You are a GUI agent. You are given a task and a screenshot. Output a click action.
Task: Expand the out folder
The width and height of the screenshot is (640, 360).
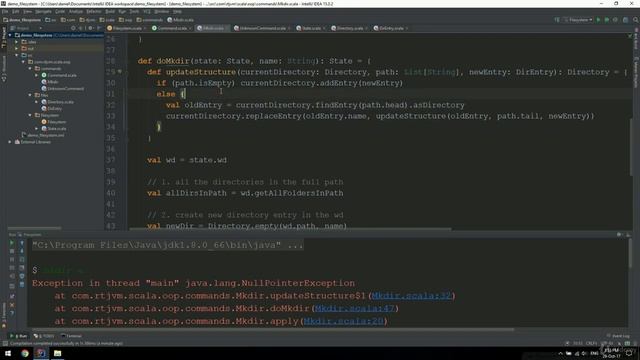(x=17, y=49)
